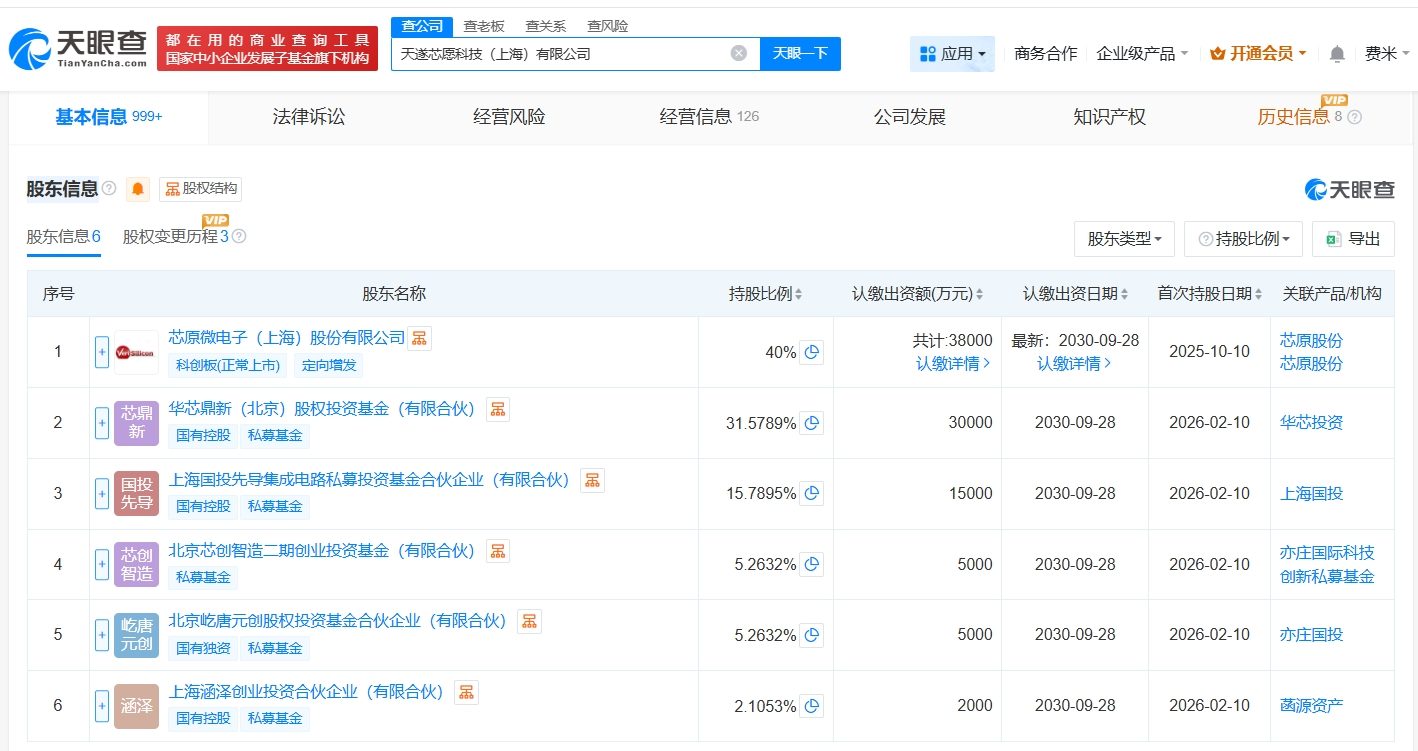Expand row 3 上海国投先导 plus toggle
Screen dimensions: 1418x751
click(102, 493)
